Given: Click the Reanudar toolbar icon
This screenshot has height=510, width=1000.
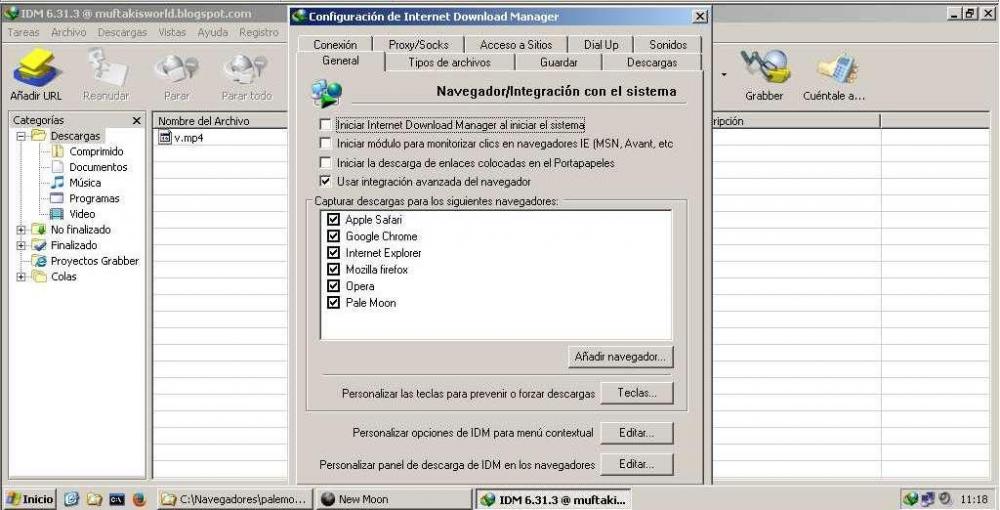Looking at the screenshot, I should click(x=106, y=70).
